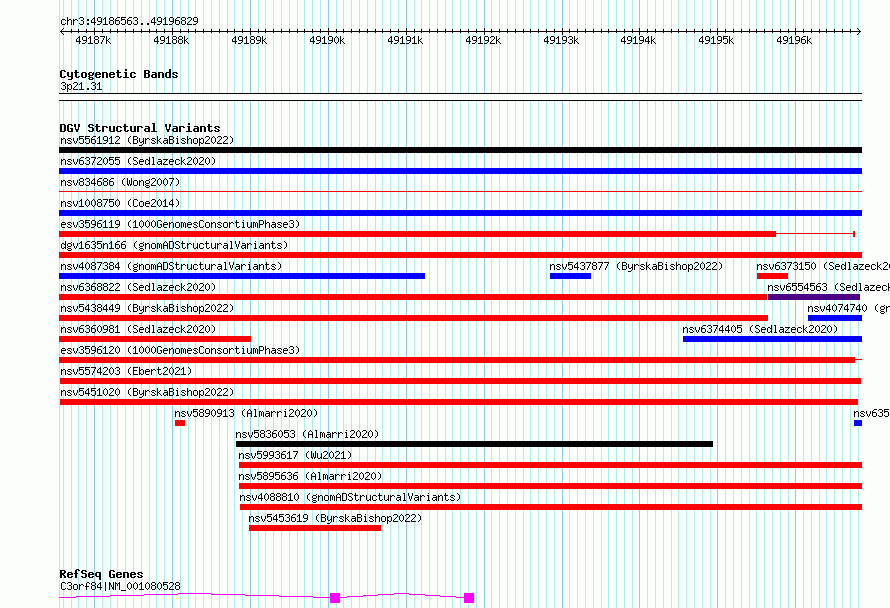The width and height of the screenshot is (890, 608).
Task: Open the nsv6372055 (Sedlazeck2020) label
Action: [138, 161]
